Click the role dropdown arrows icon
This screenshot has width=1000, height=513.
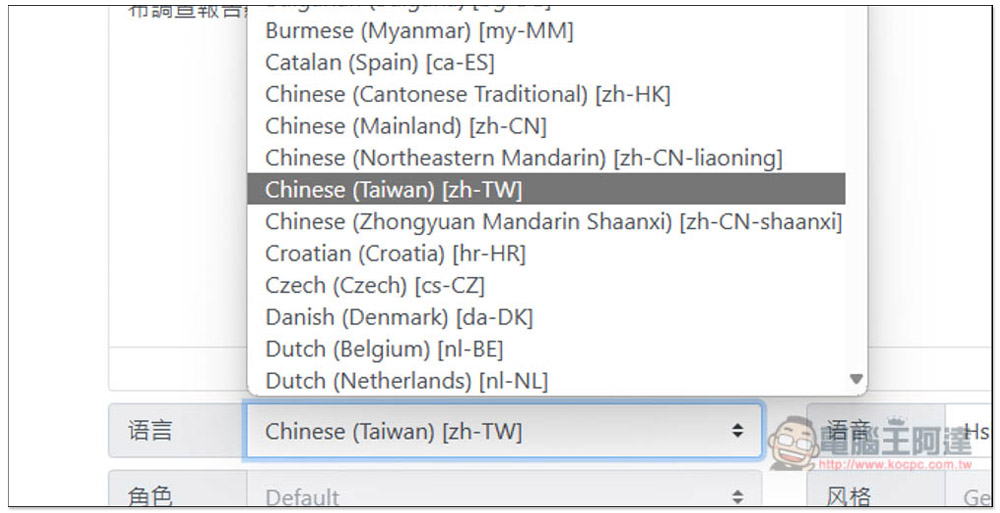737,497
